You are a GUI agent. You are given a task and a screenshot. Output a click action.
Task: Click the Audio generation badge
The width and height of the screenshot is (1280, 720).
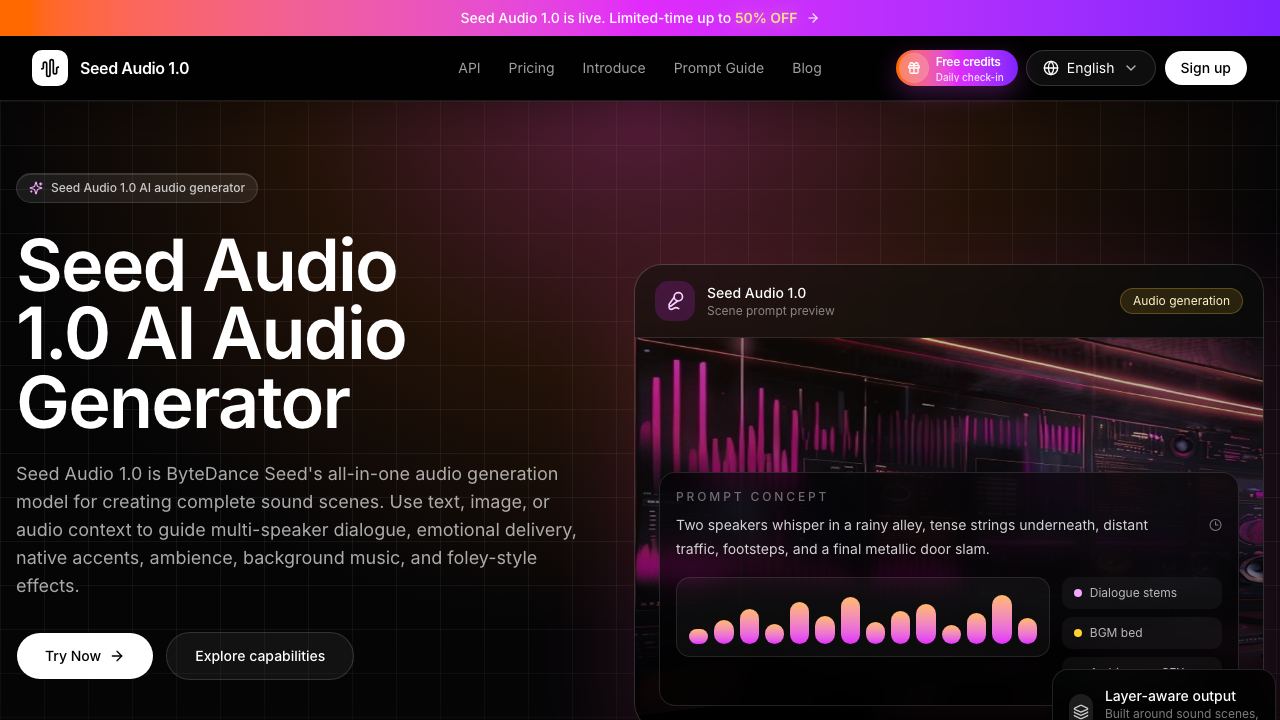pyautogui.click(x=1181, y=301)
